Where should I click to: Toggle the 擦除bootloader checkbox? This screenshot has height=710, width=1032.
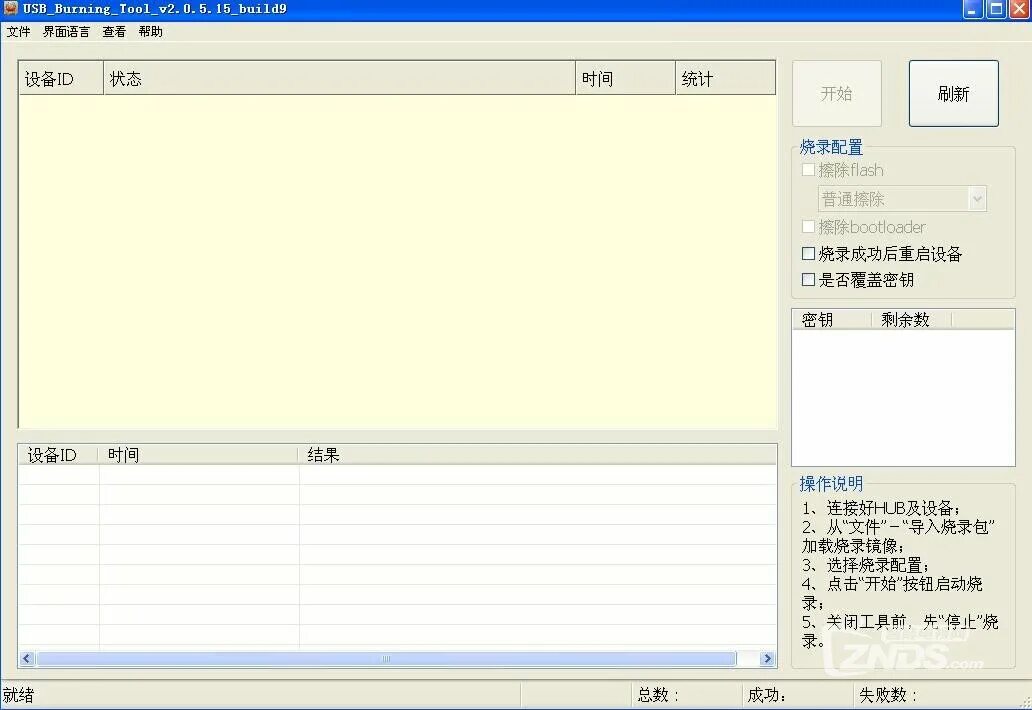point(808,227)
